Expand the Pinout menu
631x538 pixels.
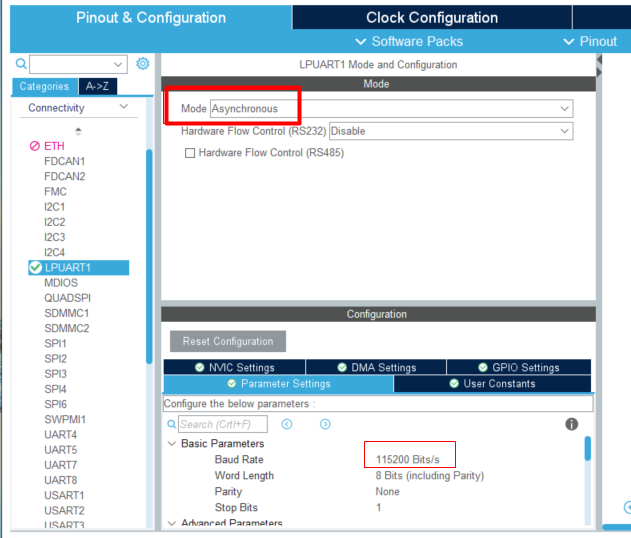pyautogui.click(x=590, y=41)
